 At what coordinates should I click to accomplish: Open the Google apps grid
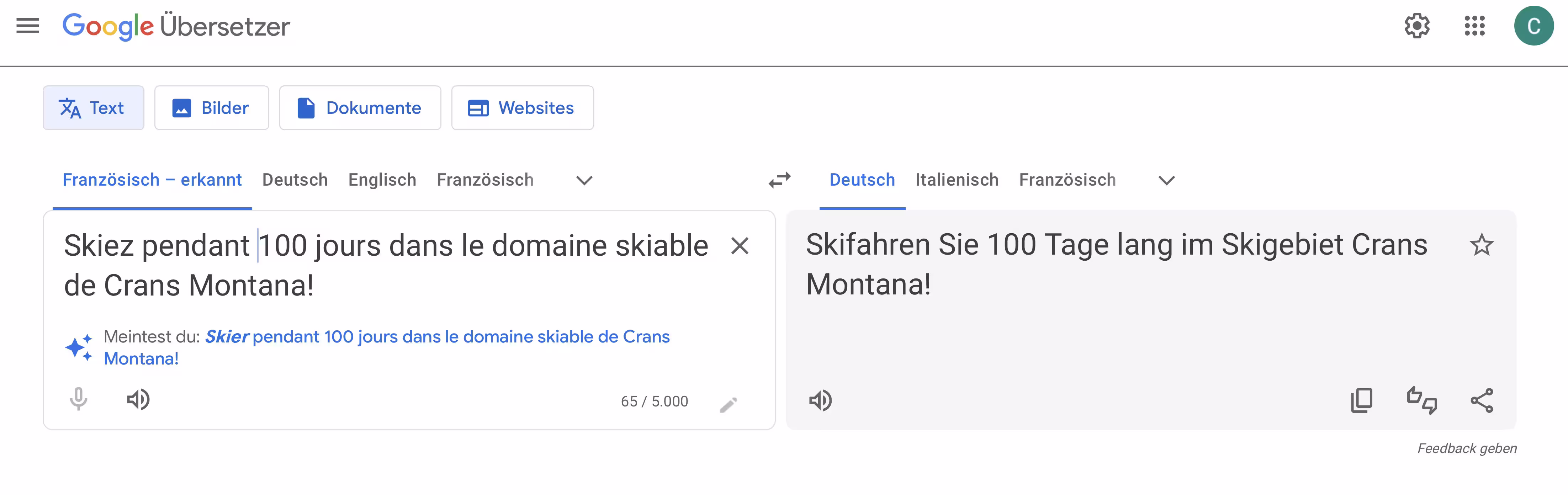click(x=1474, y=26)
